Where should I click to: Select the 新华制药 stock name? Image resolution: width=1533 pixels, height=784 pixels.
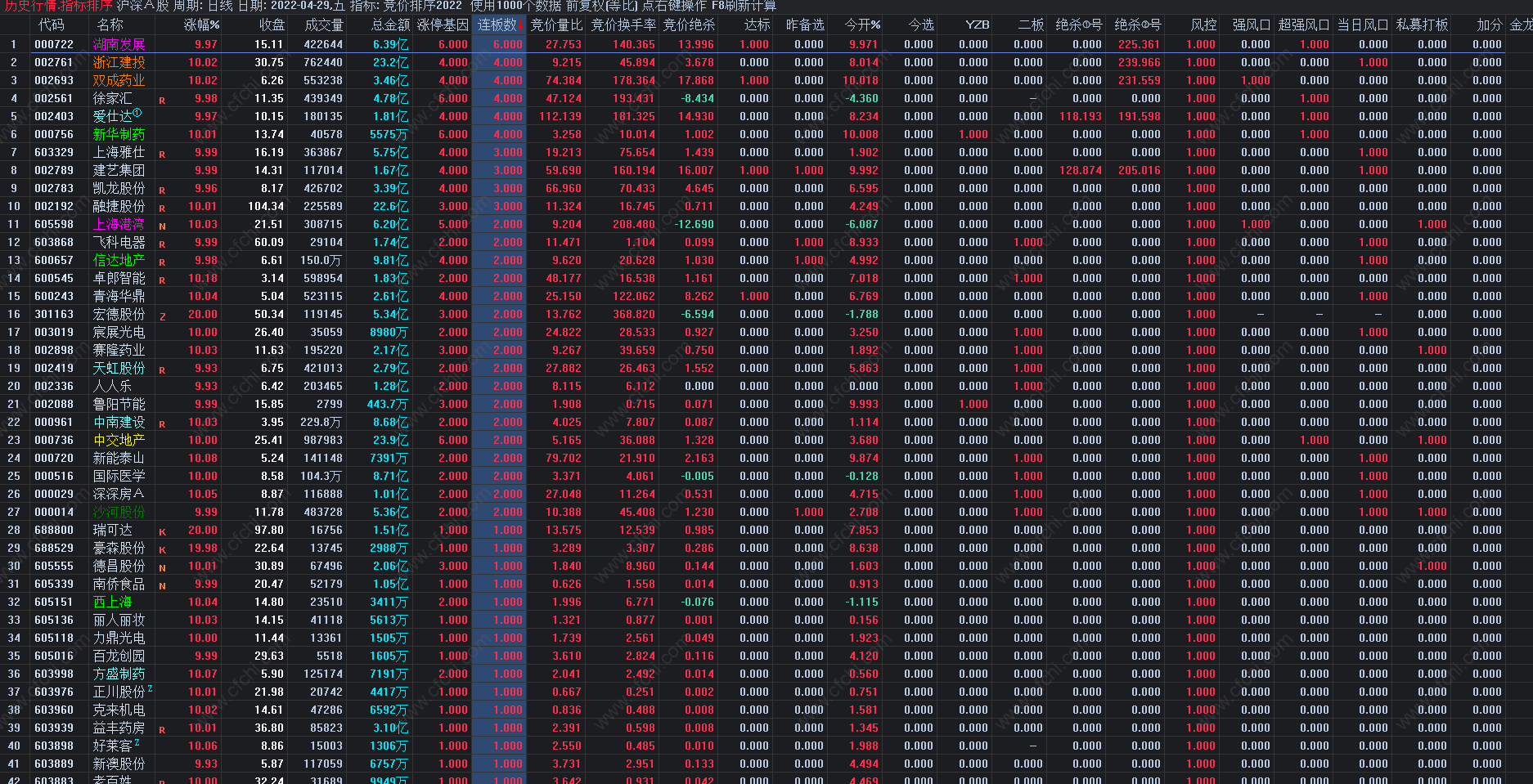[119, 134]
